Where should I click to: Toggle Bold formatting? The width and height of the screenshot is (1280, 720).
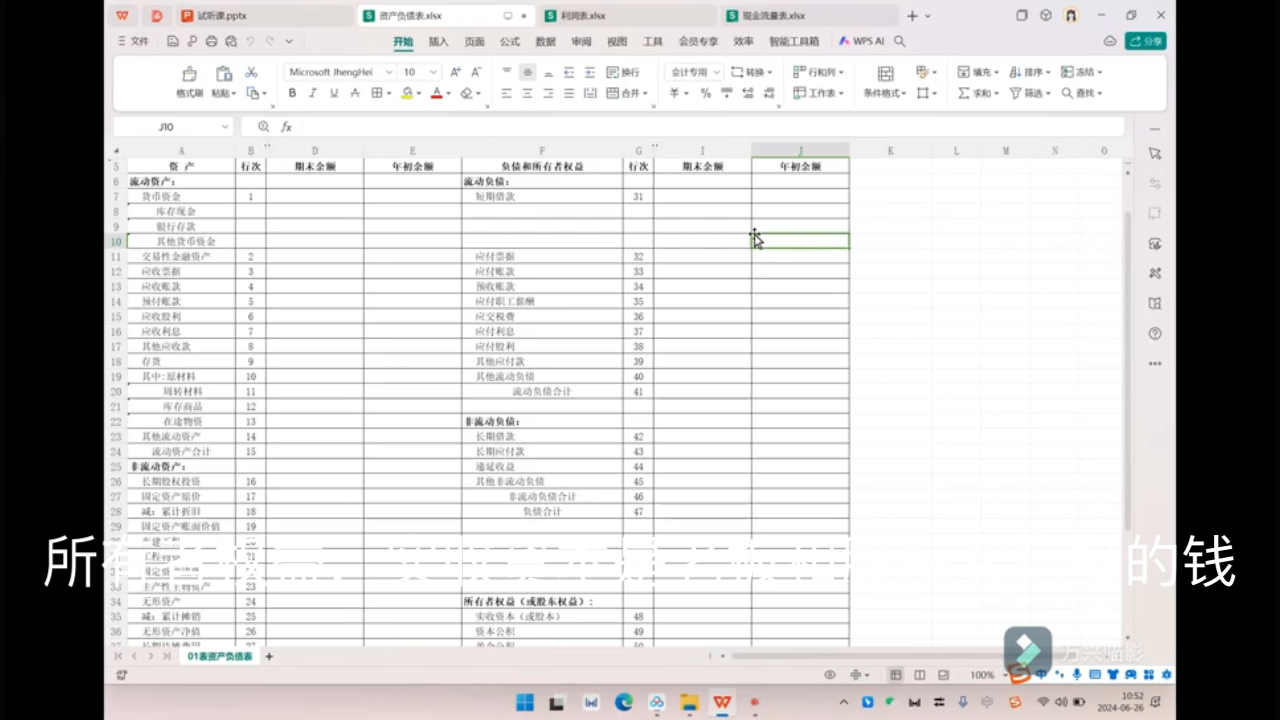292,93
